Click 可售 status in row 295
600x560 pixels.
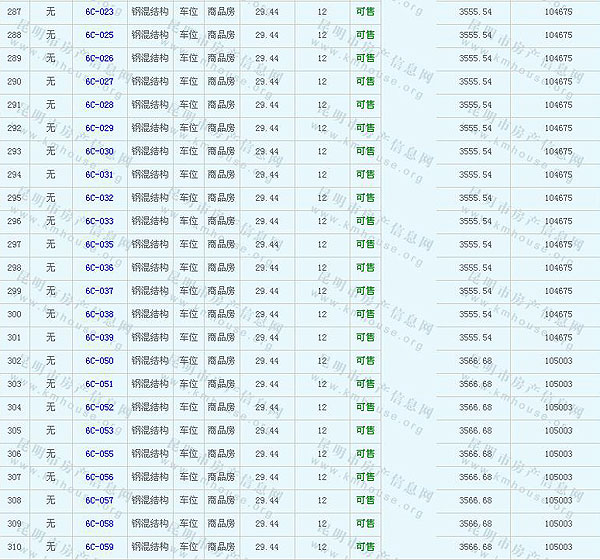click(366, 198)
